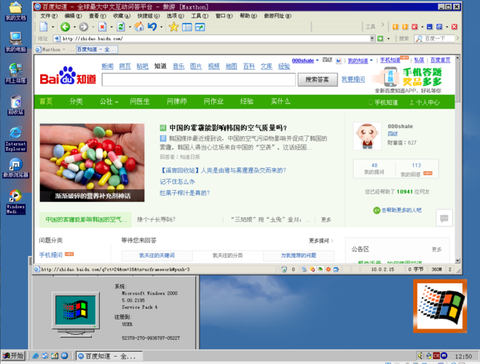Open the 文件 menu
The width and height of the screenshot is (480, 364).
coord(49,16)
